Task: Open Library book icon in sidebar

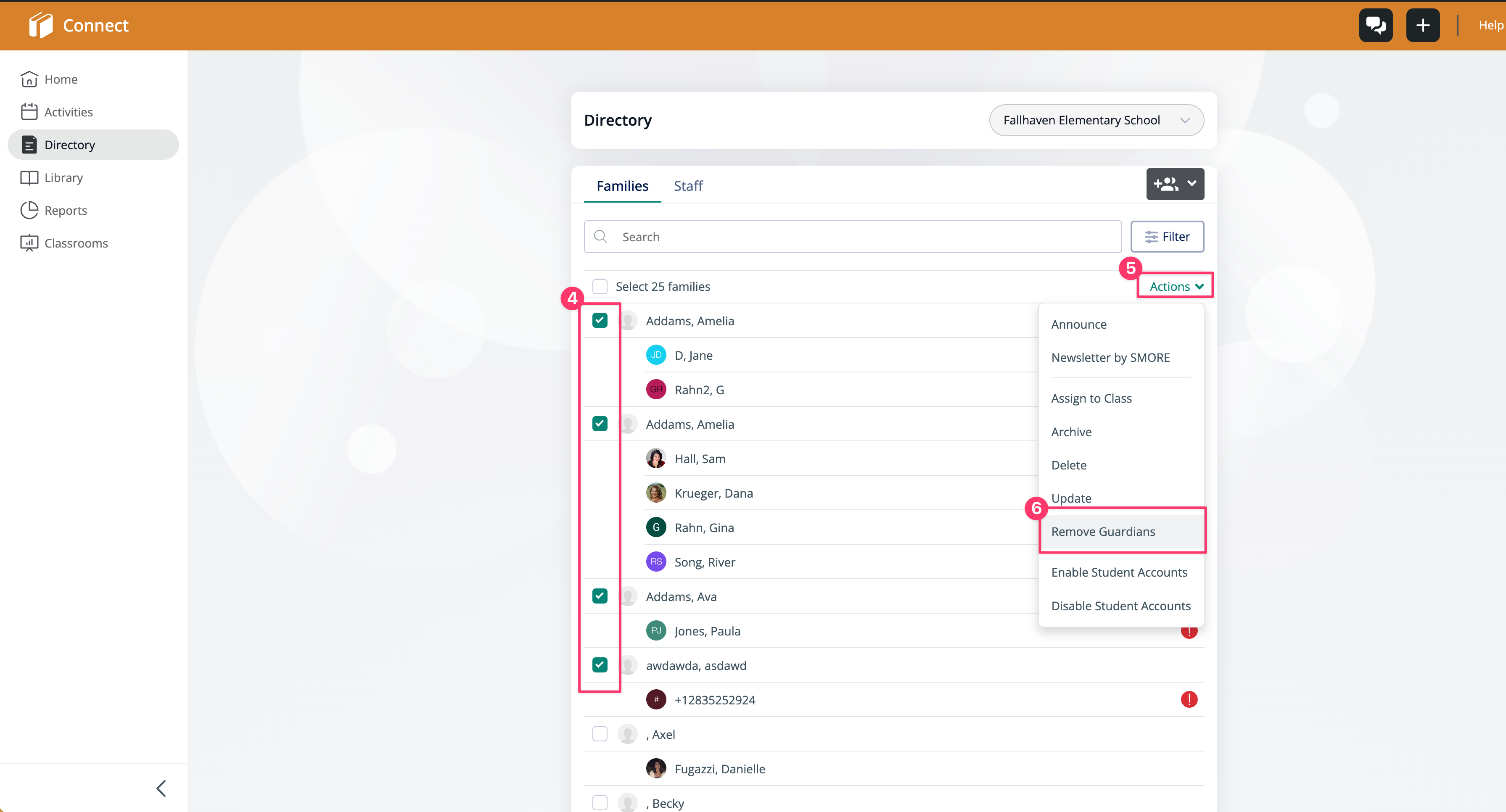Action: click(29, 177)
